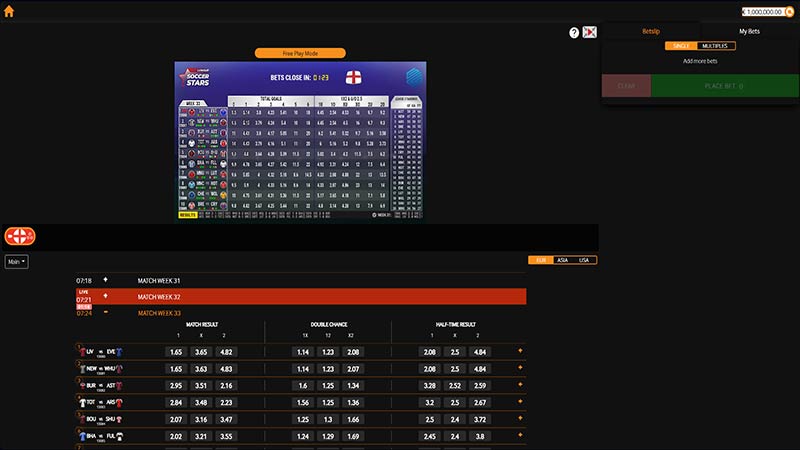Expand more markets for TOT vs ARS

(520, 401)
